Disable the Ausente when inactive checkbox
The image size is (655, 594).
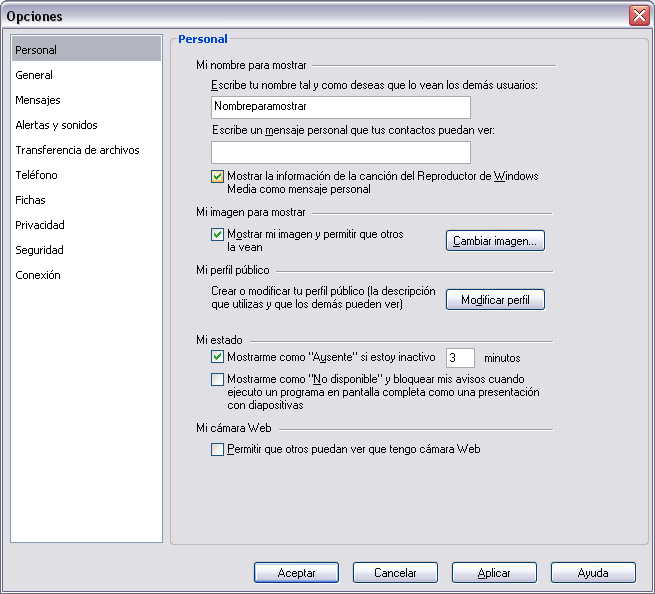(x=217, y=357)
